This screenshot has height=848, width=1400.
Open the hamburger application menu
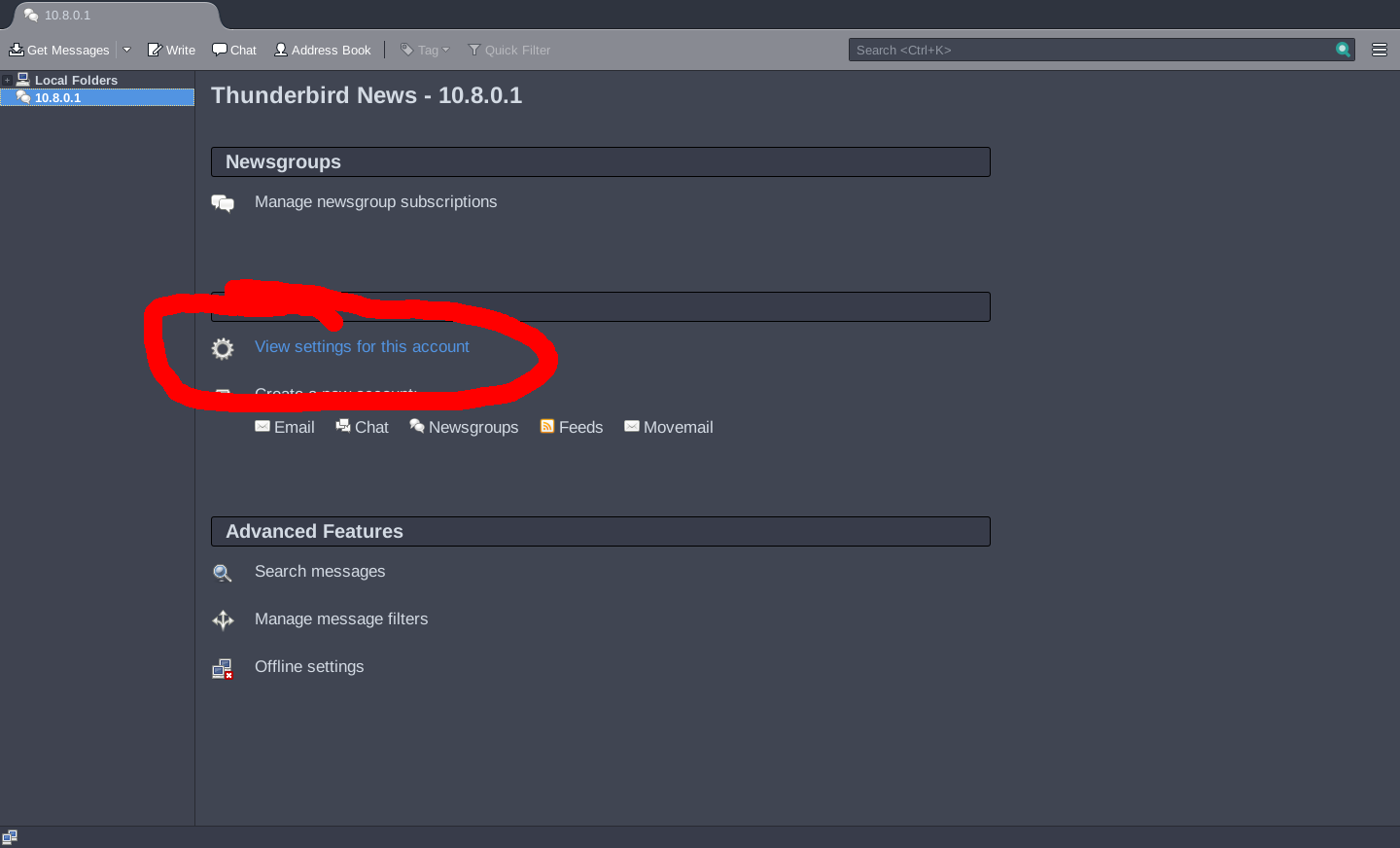(1379, 50)
